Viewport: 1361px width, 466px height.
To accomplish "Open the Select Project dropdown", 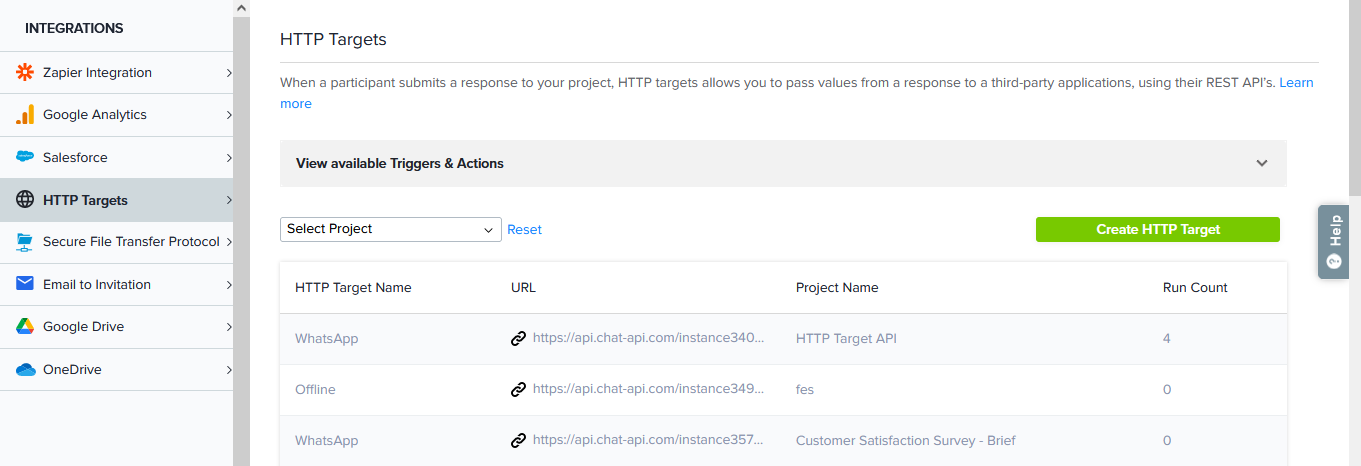I will click(x=390, y=229).
